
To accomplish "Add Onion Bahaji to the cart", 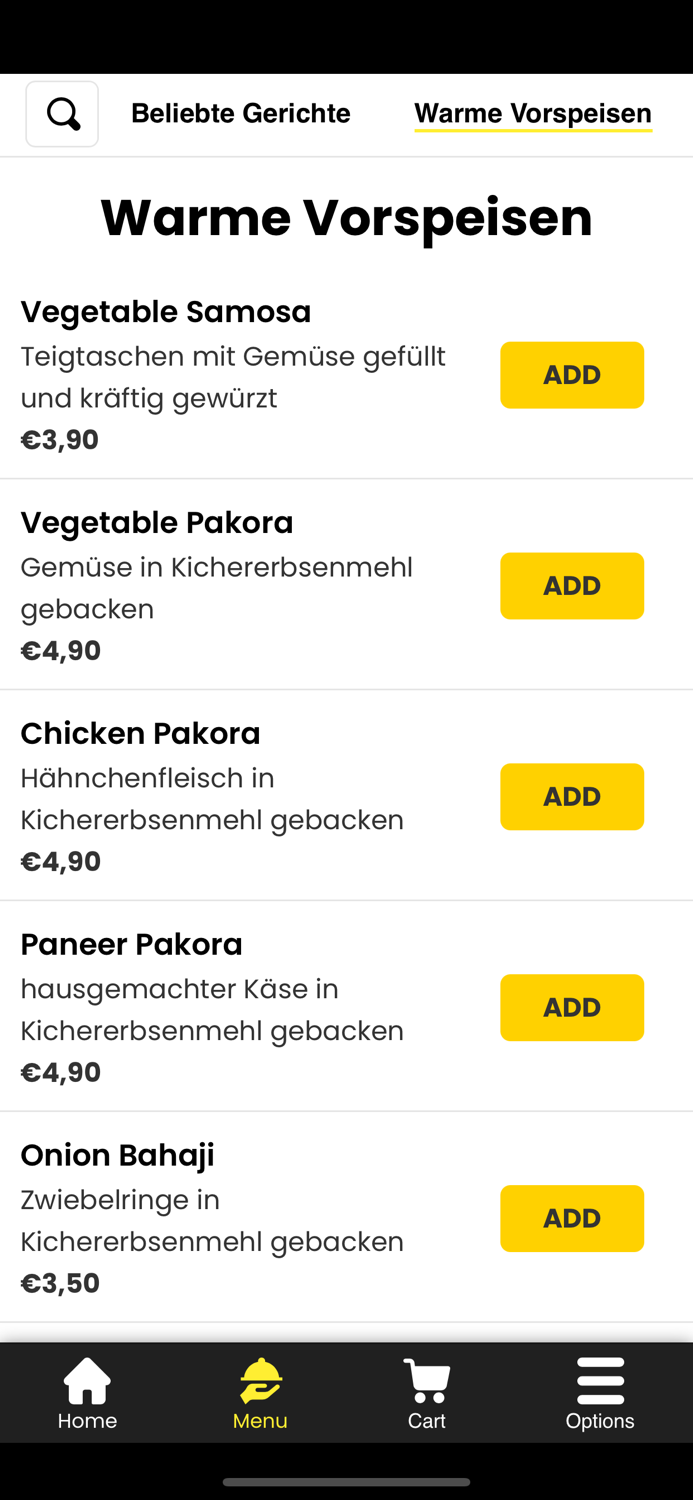I will point(572,1218).
